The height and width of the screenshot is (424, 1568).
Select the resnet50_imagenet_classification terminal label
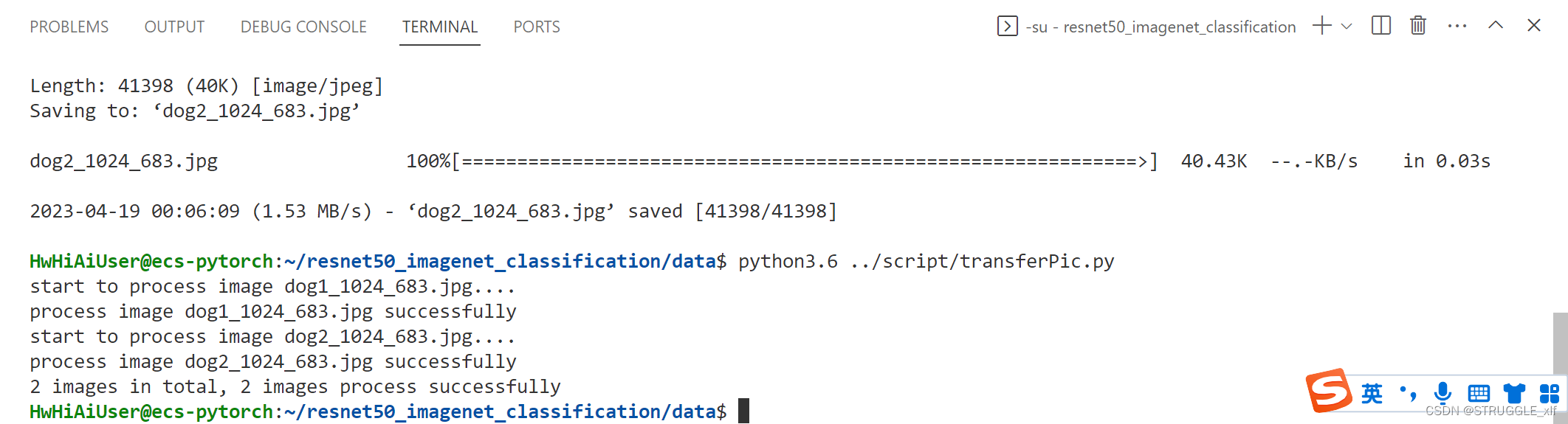[1160, 27]
